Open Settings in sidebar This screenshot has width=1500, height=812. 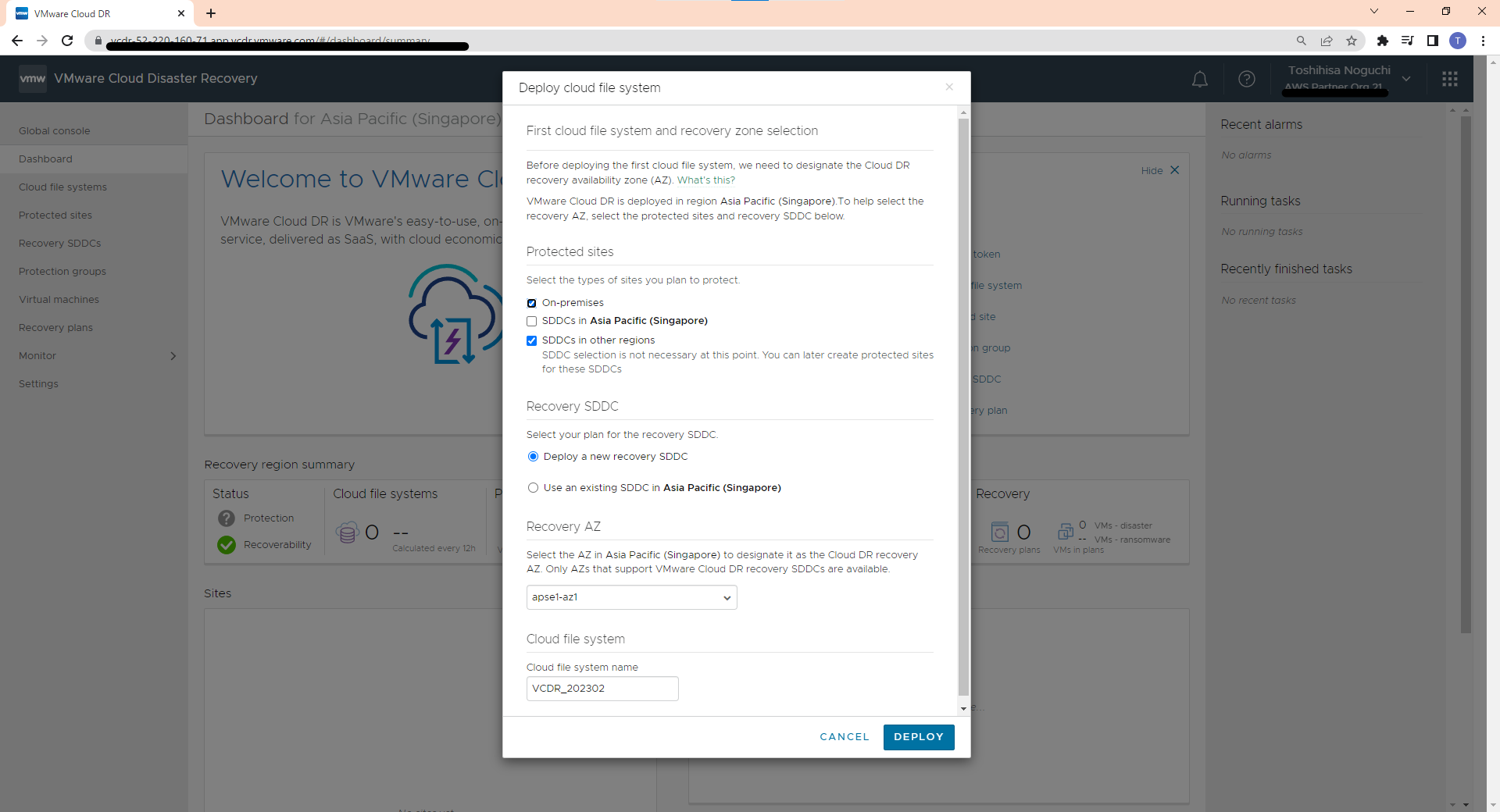click(38, 384)
